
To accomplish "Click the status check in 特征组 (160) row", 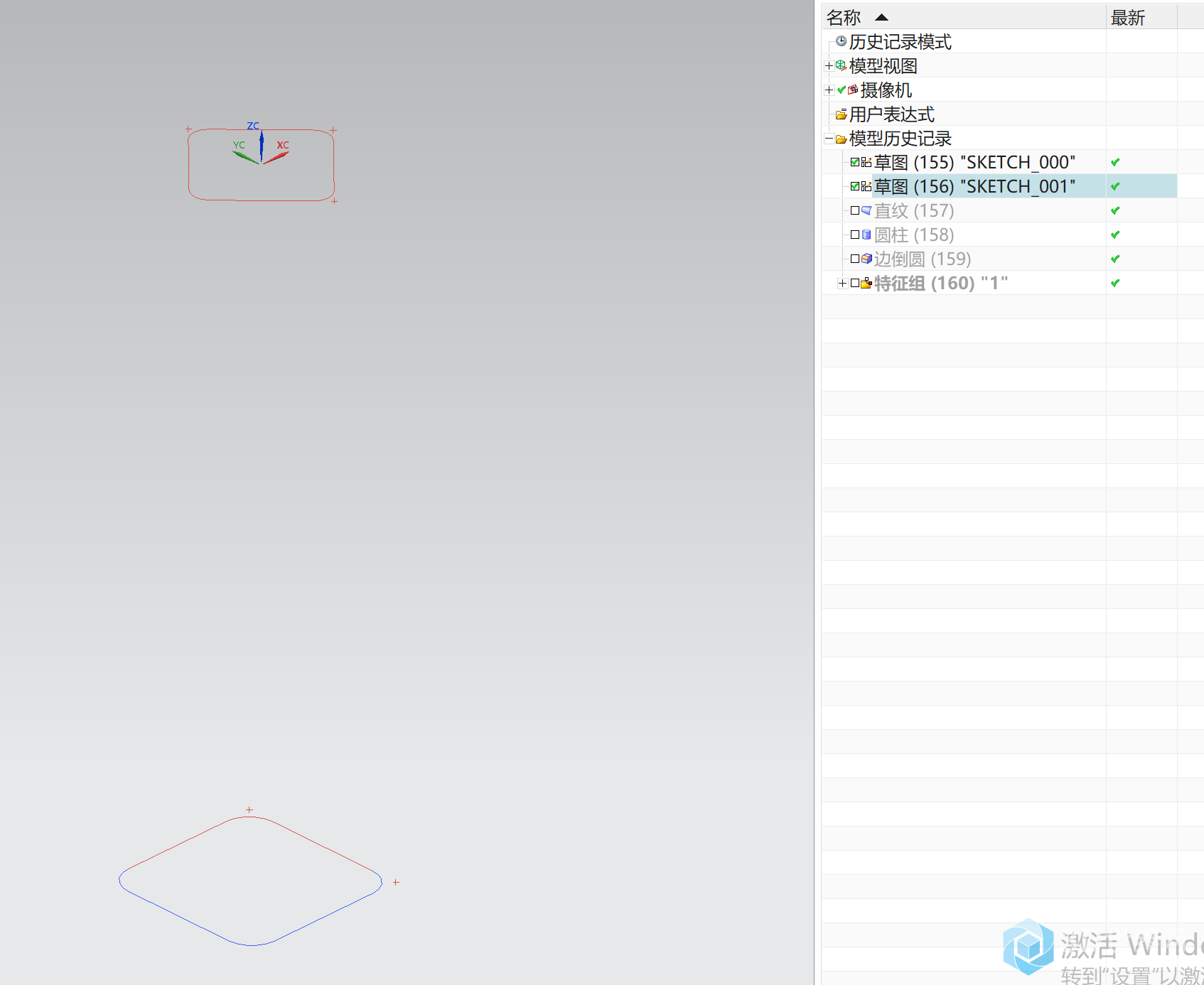I will pyautogui.click(x=1115, y=283).
